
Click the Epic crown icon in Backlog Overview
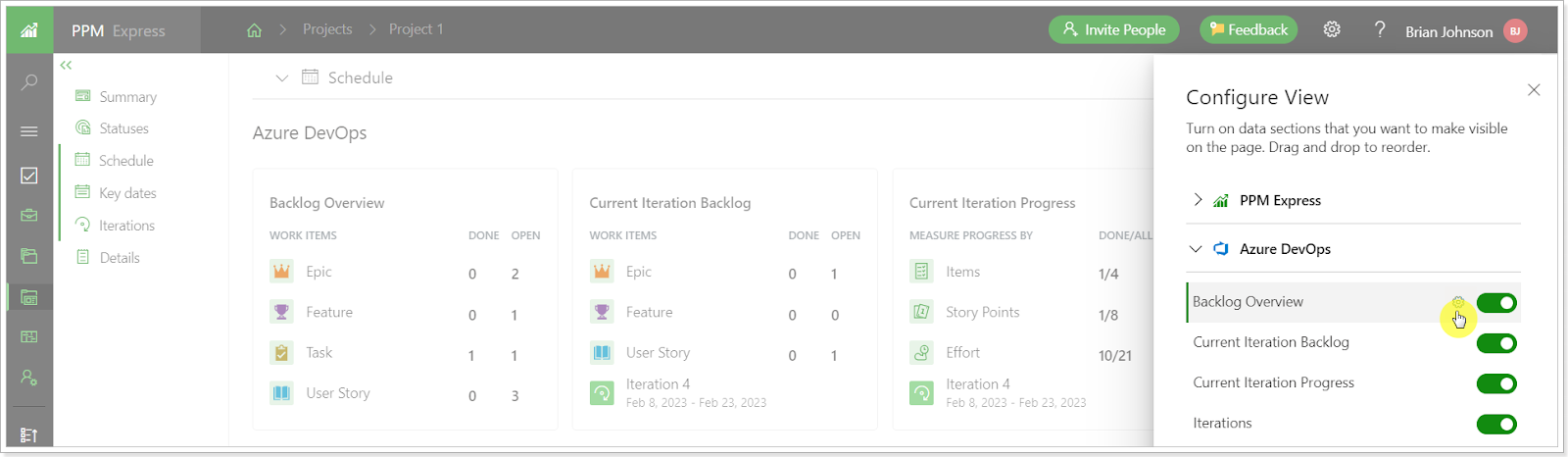[281, 272]
